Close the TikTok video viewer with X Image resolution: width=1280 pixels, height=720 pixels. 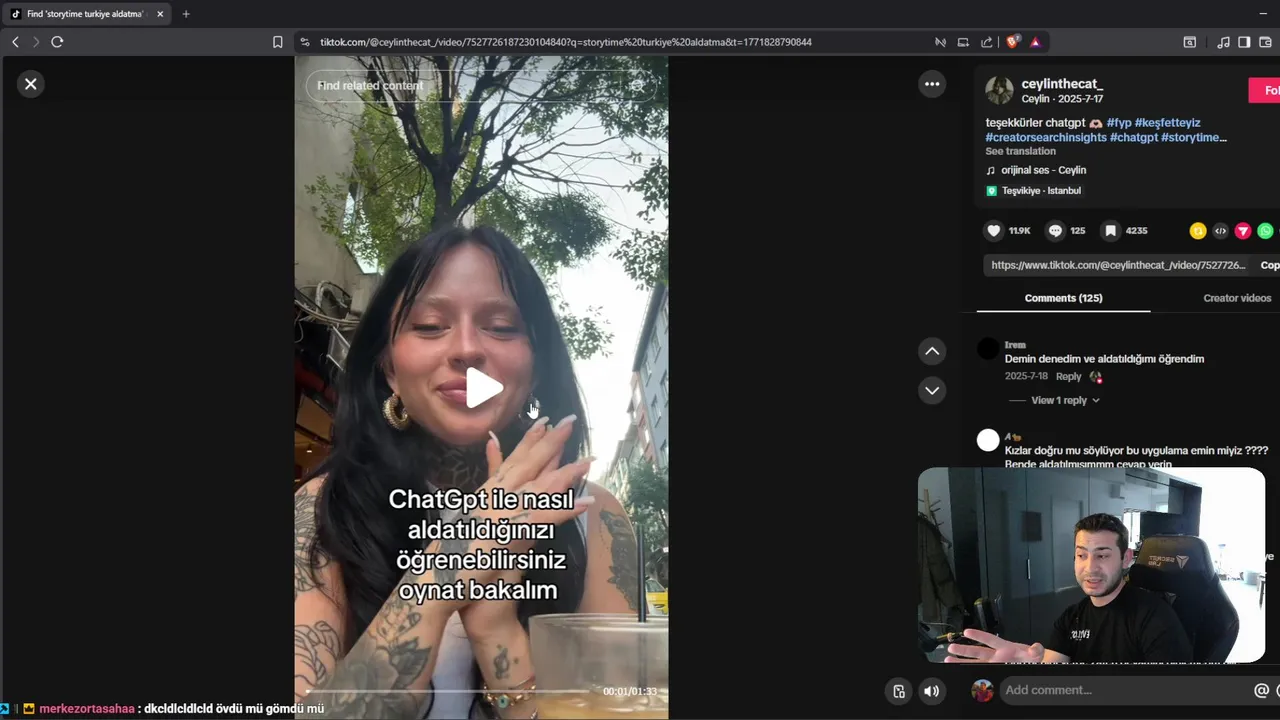point(30,84)
